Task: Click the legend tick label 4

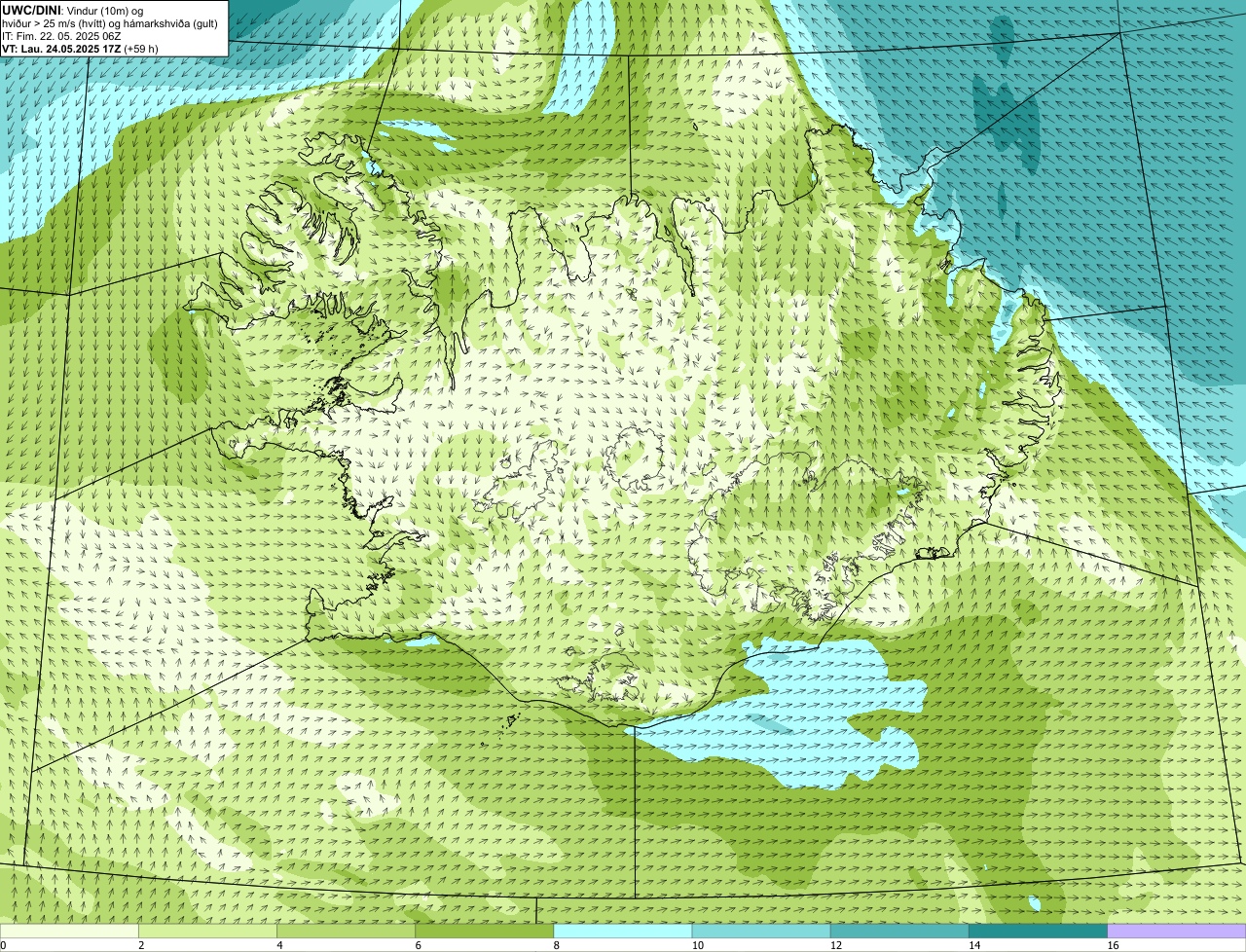Action: (279, 945)
